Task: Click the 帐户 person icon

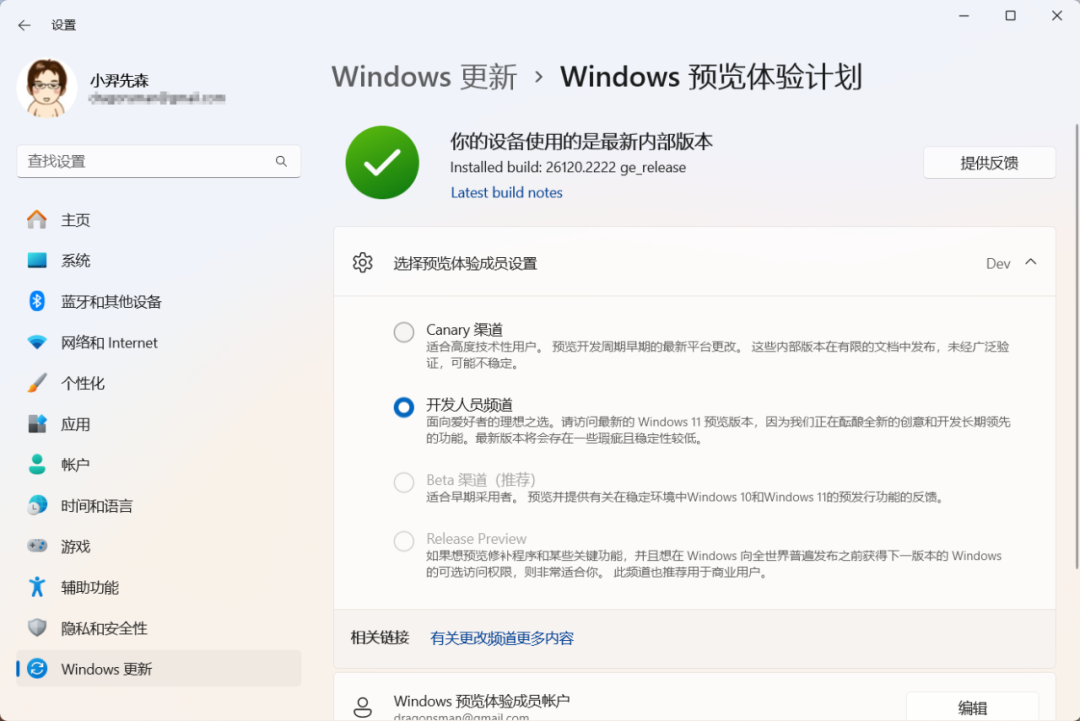Action: click(37, 464)
